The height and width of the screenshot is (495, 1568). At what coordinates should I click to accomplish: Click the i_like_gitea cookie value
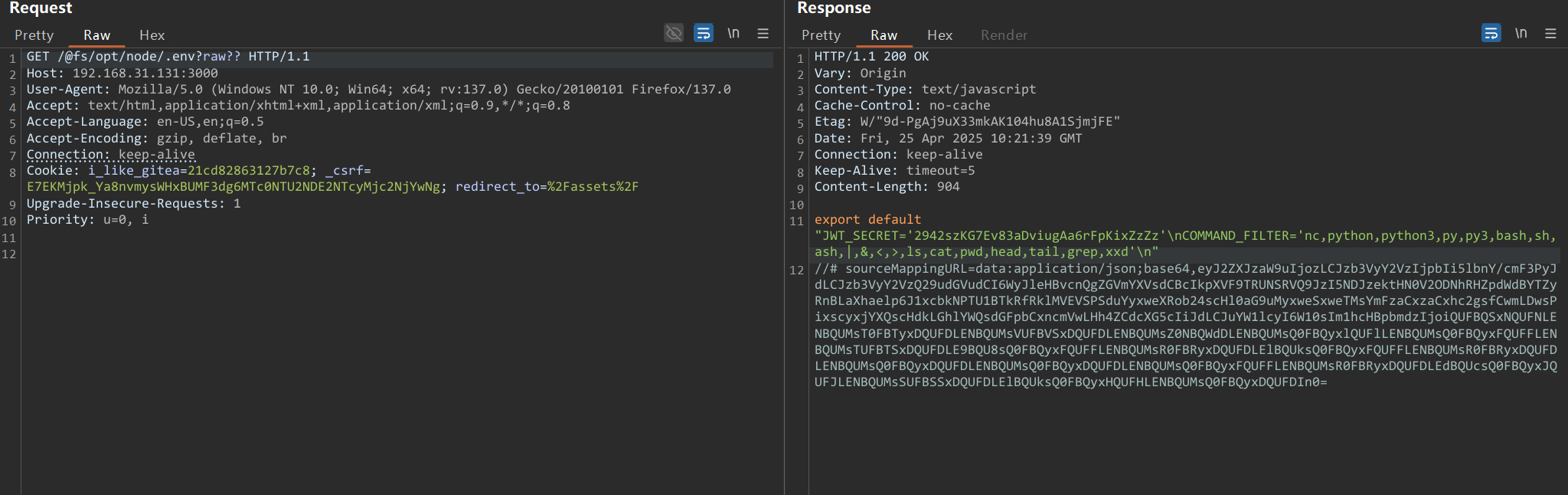point(249,171)
